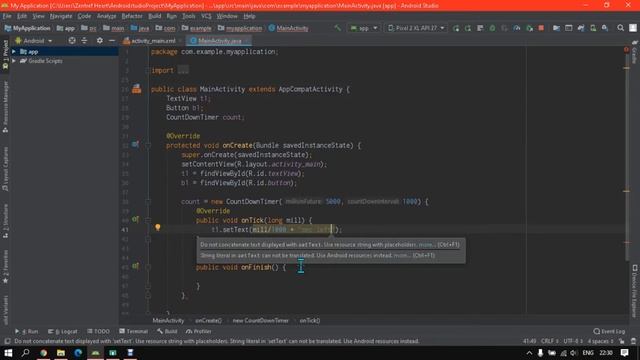Click MyApplication breadcrumb in navigation bar
The image size is (640, 360).
[x=27, y=28]
